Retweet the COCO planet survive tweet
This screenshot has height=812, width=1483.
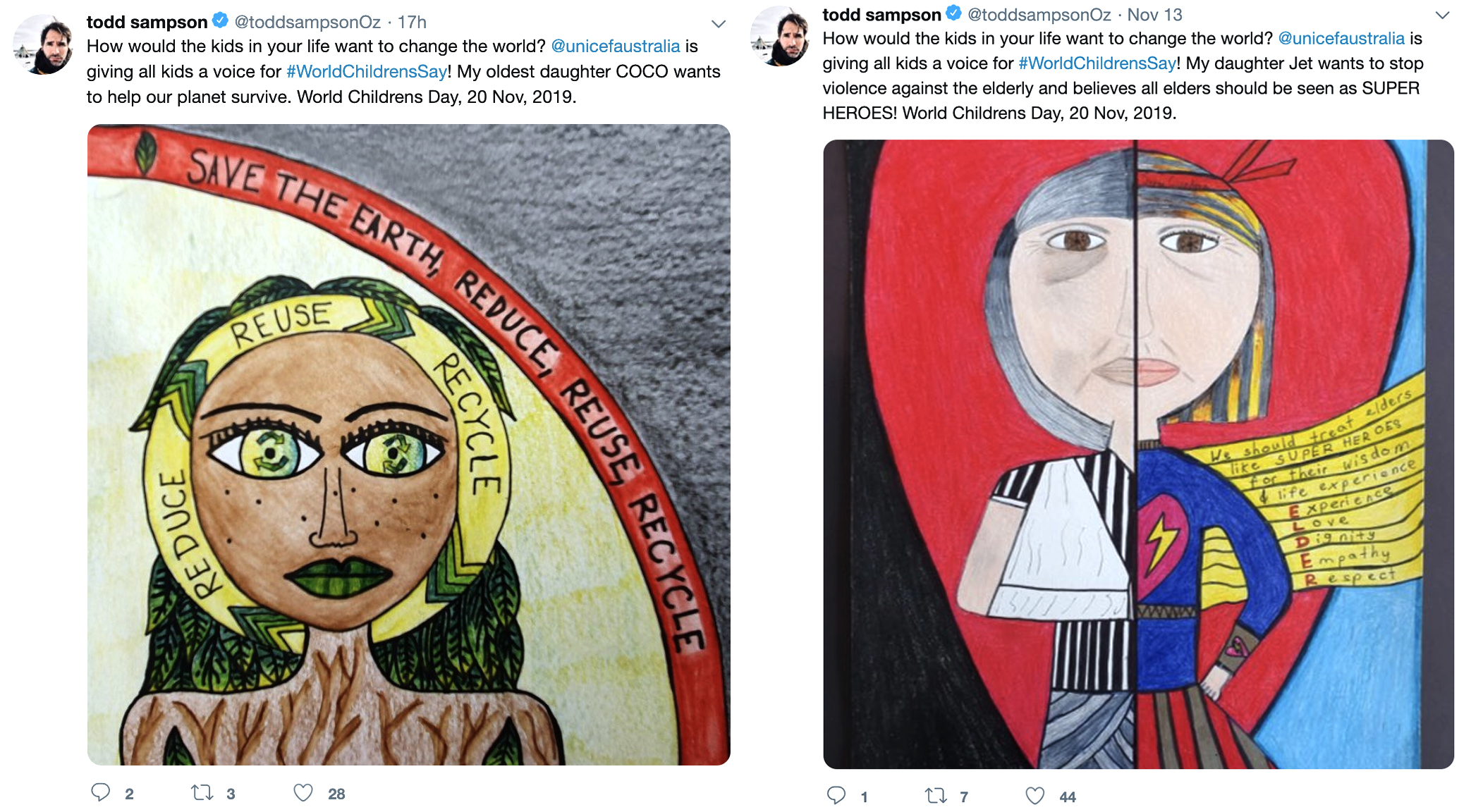click(202, 792)
